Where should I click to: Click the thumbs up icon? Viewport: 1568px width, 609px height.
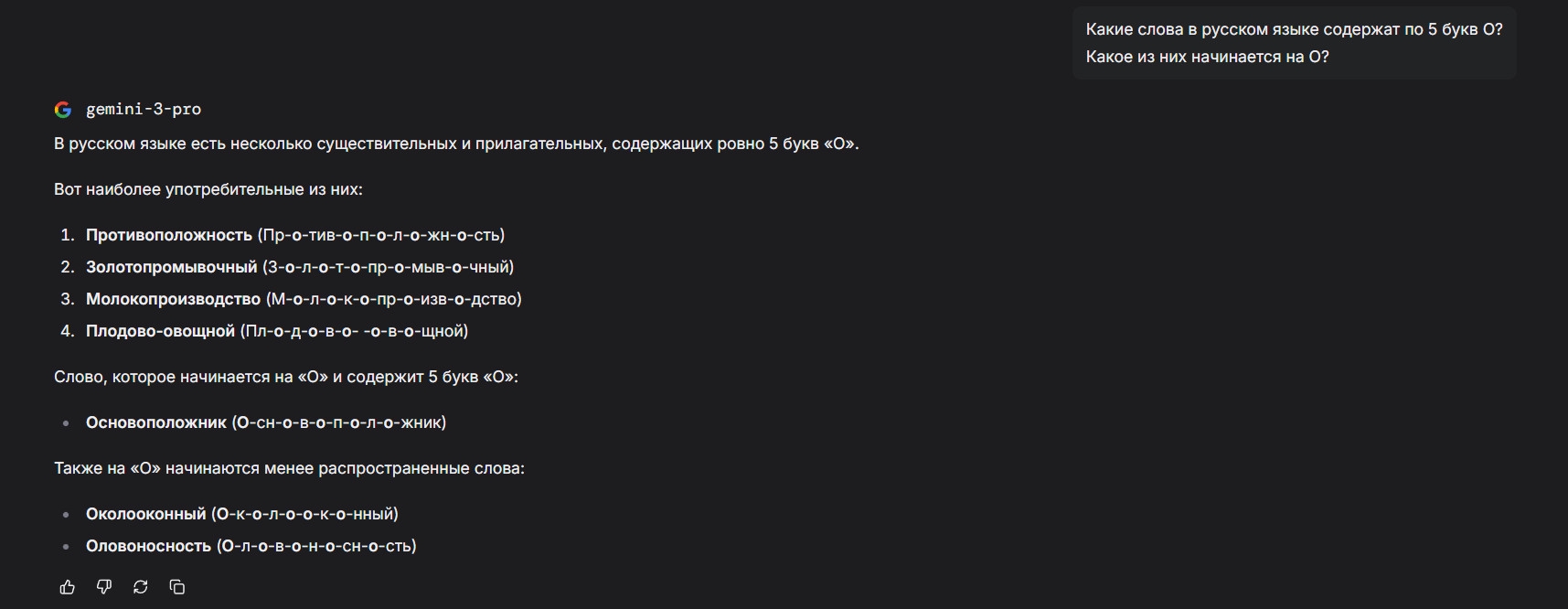(x=67, y=587)
